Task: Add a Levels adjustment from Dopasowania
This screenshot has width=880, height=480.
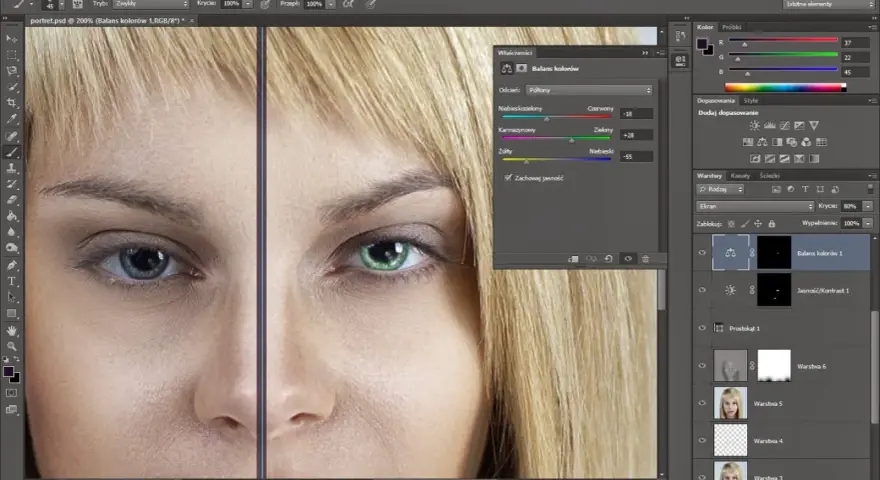Action: pos(769,126)
